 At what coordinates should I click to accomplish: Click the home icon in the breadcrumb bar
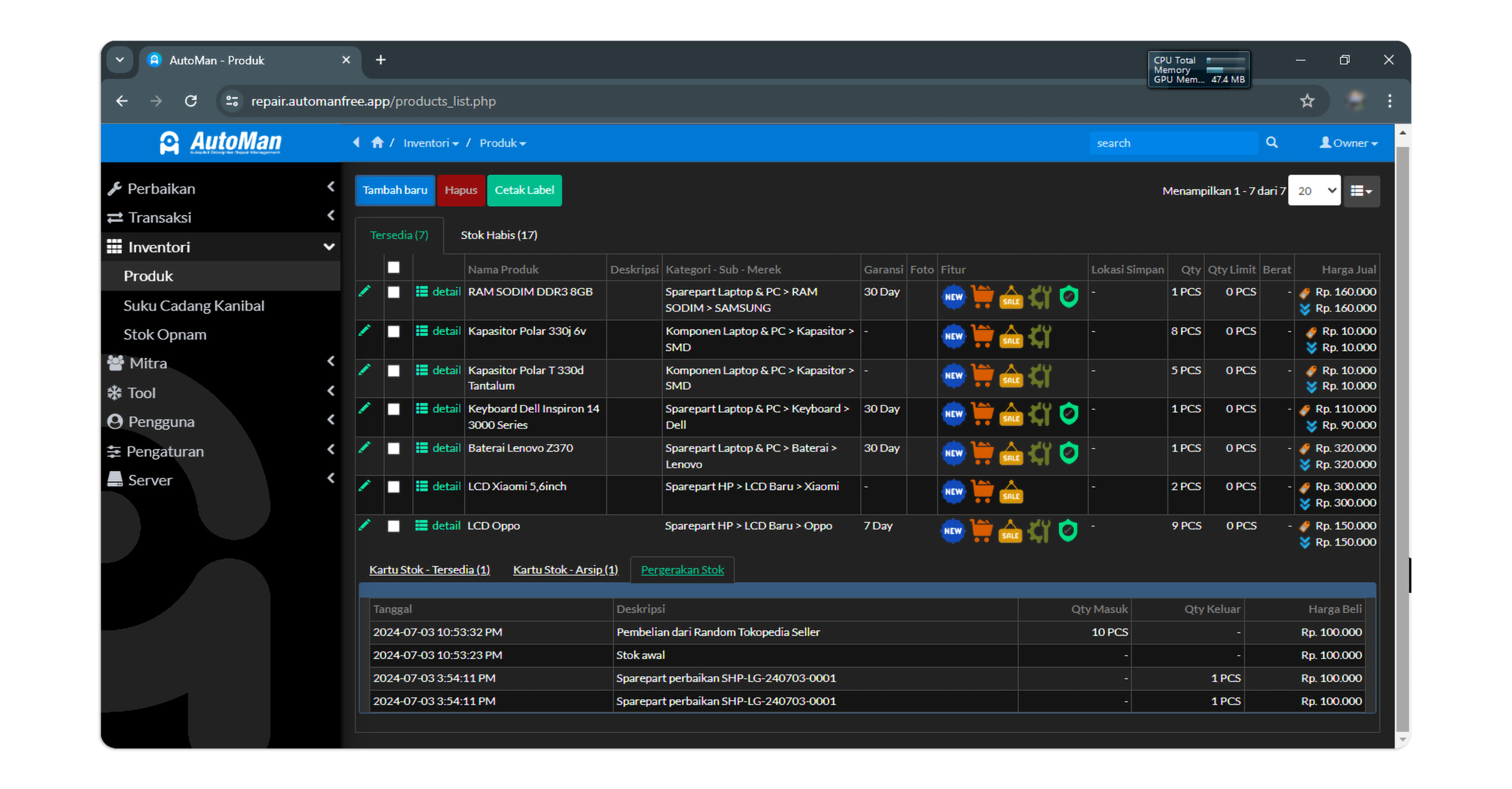tap(377, 142)
